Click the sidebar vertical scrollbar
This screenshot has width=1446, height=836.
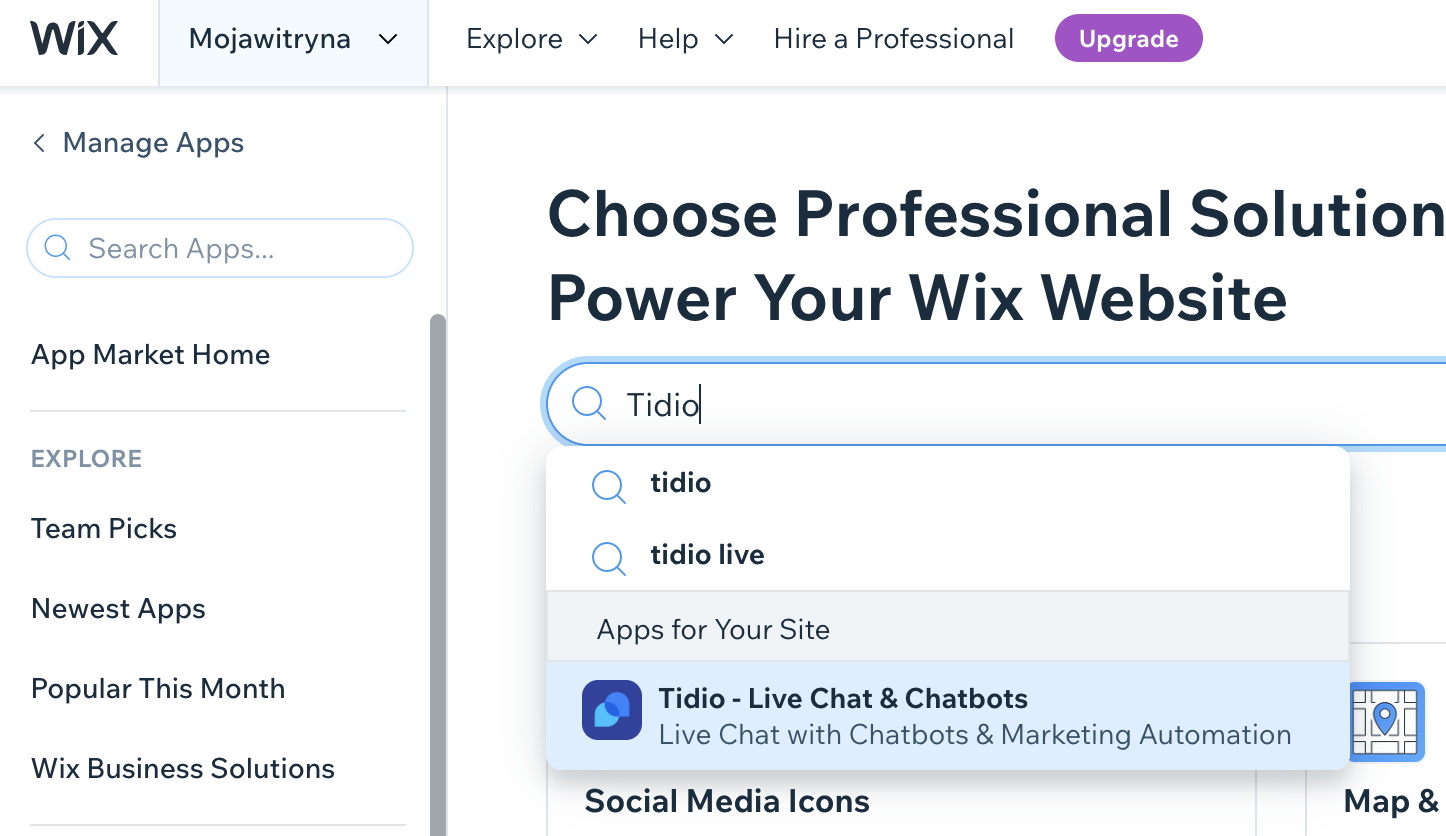click(x=438, y=575)
